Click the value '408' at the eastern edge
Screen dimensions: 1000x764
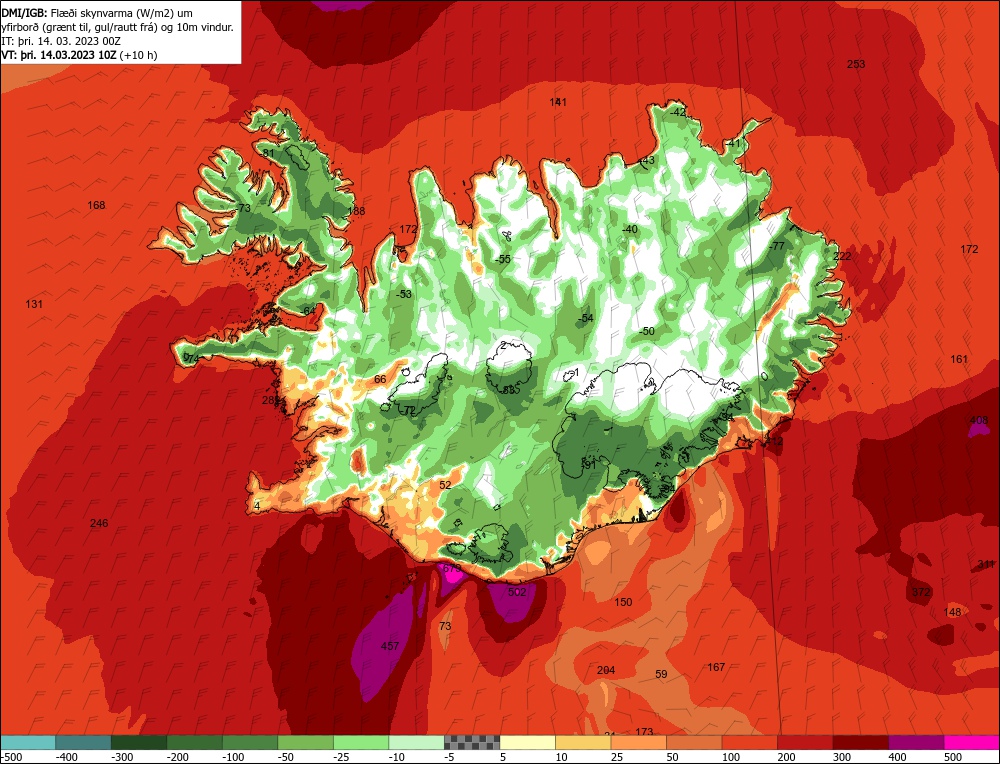pos(978,420)
